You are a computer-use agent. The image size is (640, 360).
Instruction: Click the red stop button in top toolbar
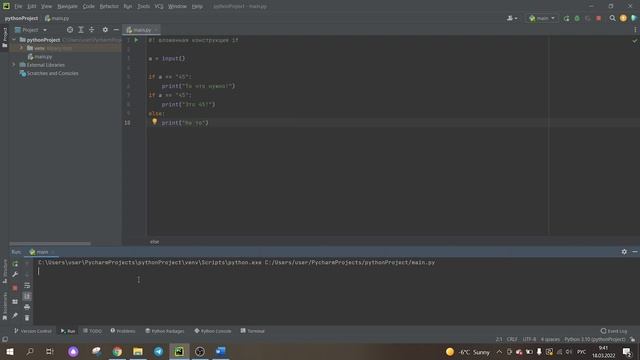coord(598,18)
